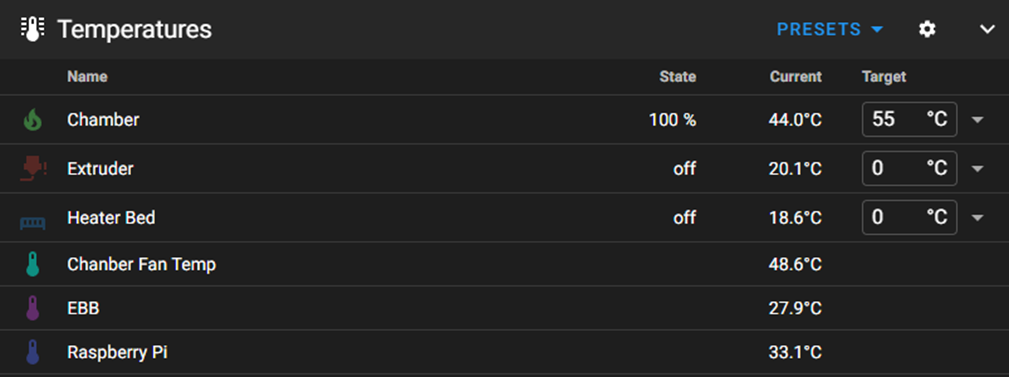
Task: Select the Chamber sensor name
Action: [103, 120]
